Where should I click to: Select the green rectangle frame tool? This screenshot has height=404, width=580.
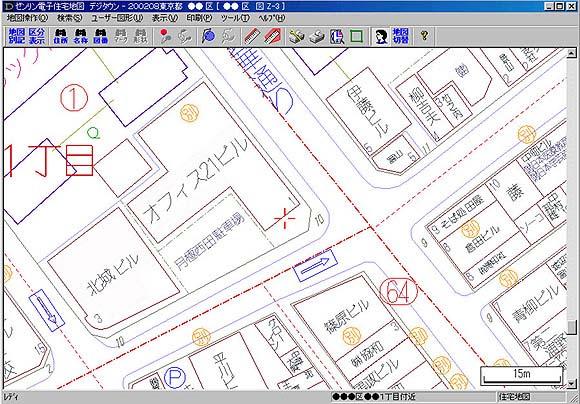point(356,36)
